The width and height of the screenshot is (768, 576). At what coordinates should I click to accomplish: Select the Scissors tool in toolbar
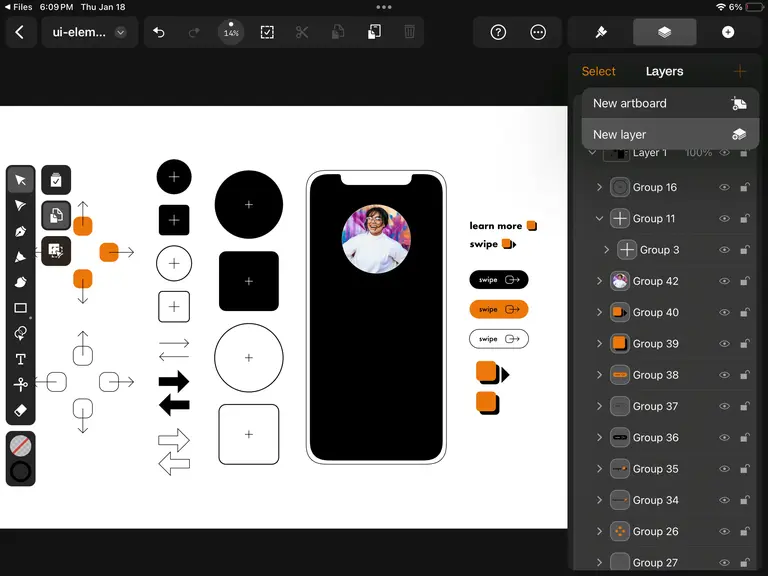tap(21, 384)
